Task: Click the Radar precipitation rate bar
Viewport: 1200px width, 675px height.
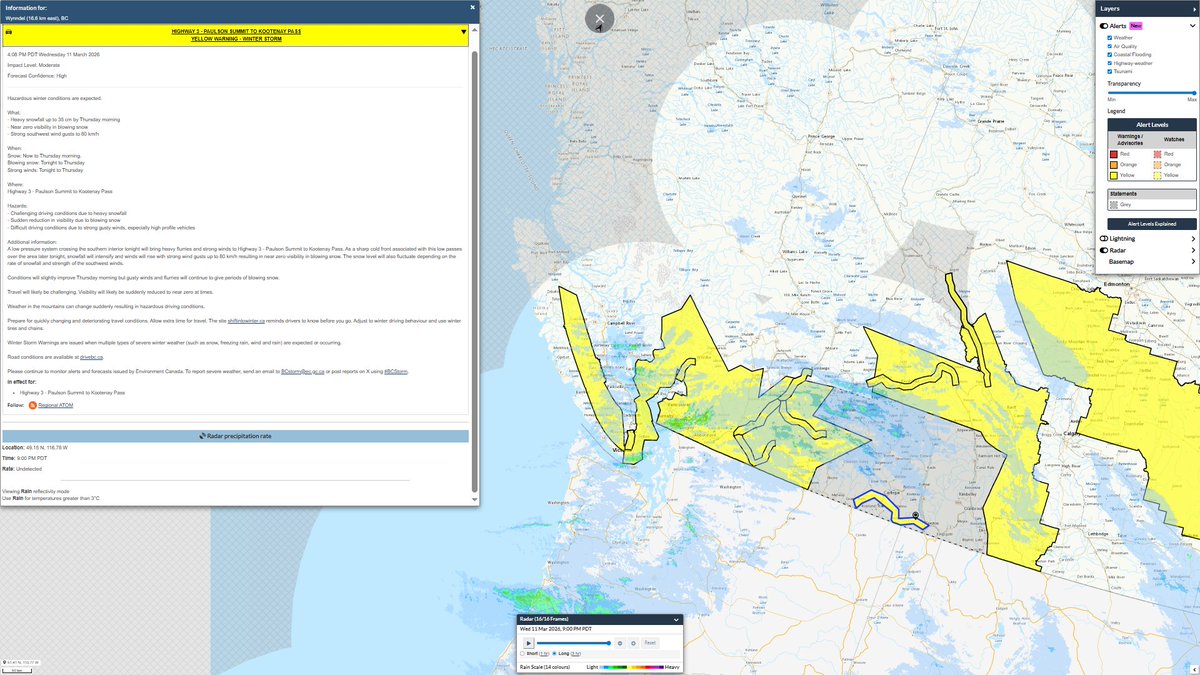Action: [235, 436]
